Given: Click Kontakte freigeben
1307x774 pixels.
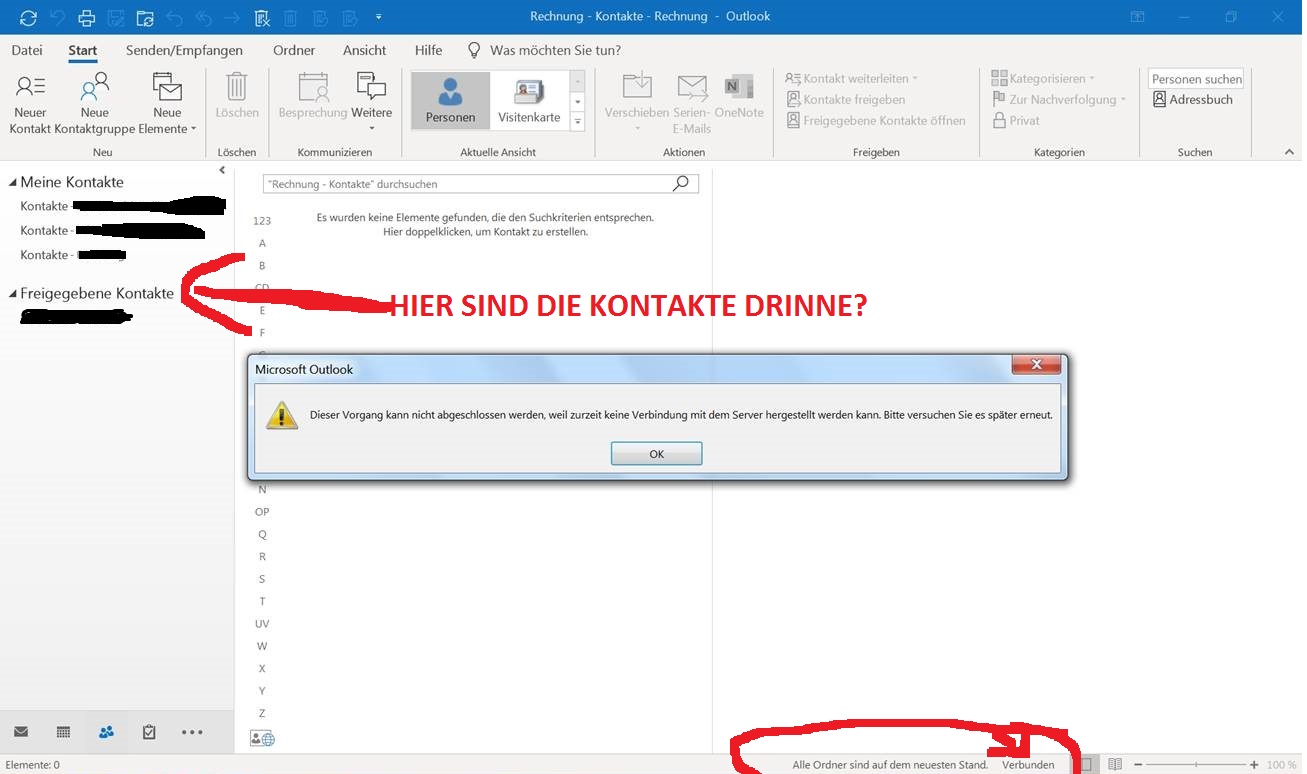Looking at the screenshot, I should [845, 99].
